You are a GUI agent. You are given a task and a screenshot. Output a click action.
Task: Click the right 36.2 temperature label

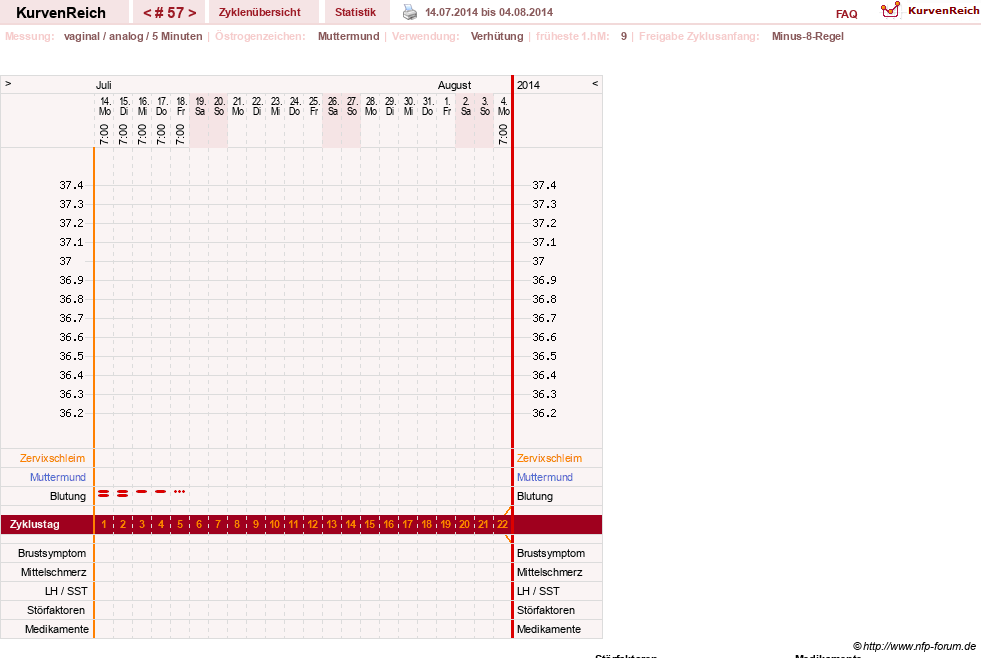[544, 413]
